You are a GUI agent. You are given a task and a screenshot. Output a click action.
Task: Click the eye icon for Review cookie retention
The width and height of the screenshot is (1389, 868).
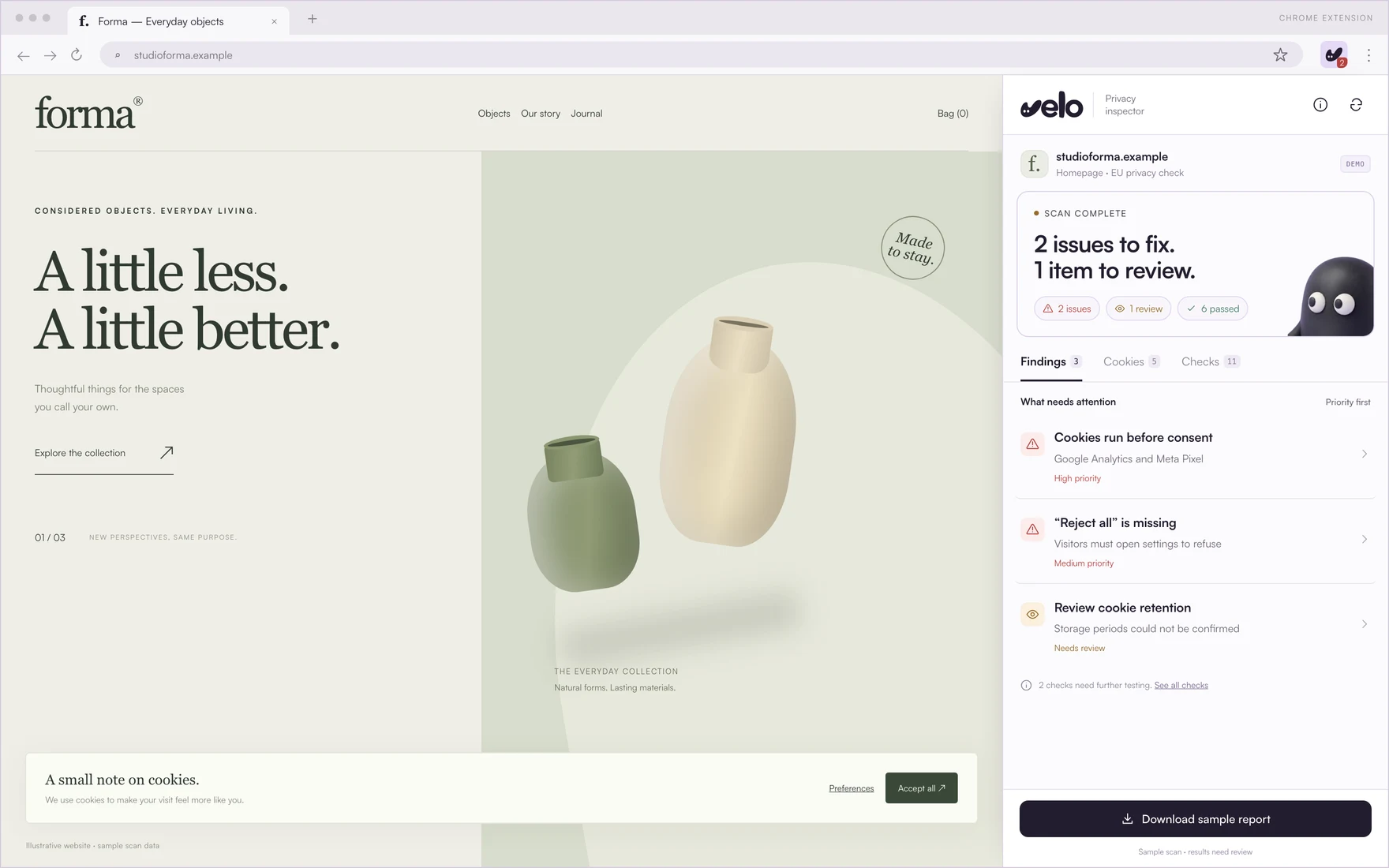pos(1032,614)
